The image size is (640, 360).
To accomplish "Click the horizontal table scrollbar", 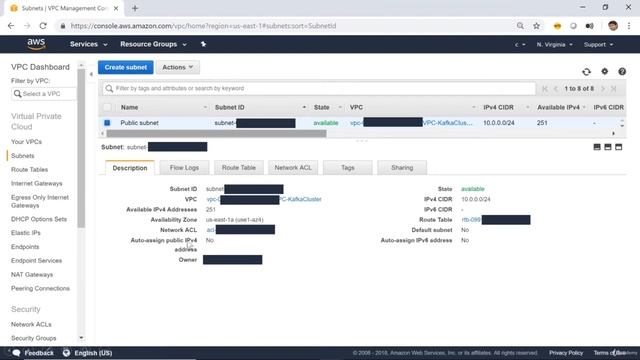I will click(x=216, y=133).
